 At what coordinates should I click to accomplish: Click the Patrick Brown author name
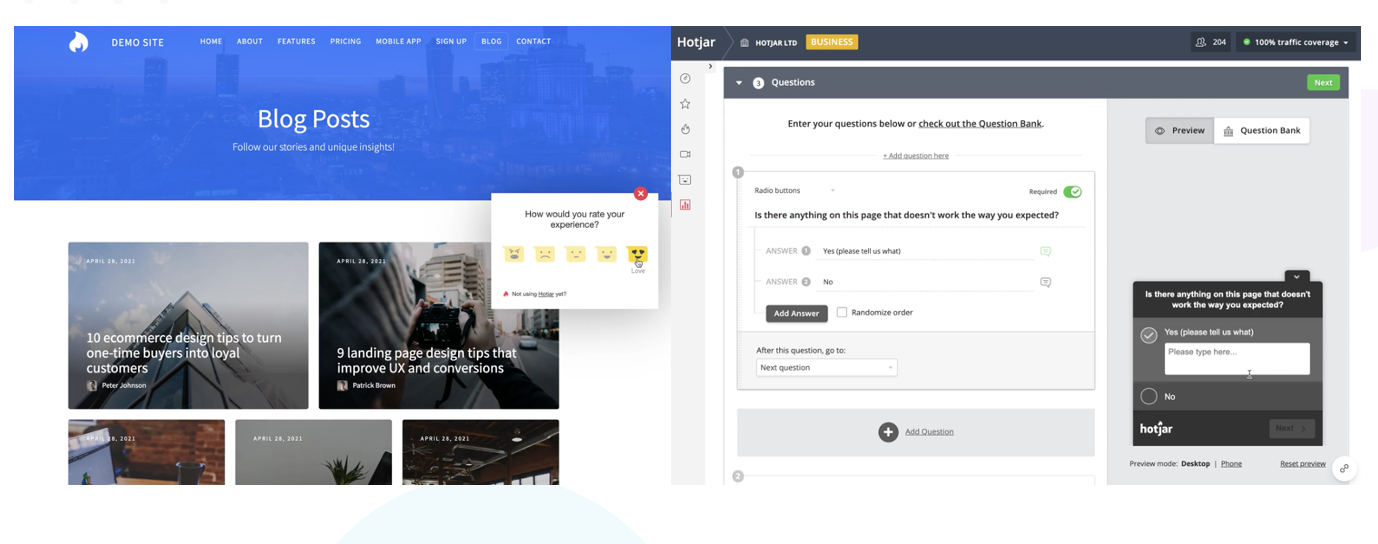pos(375,385)
